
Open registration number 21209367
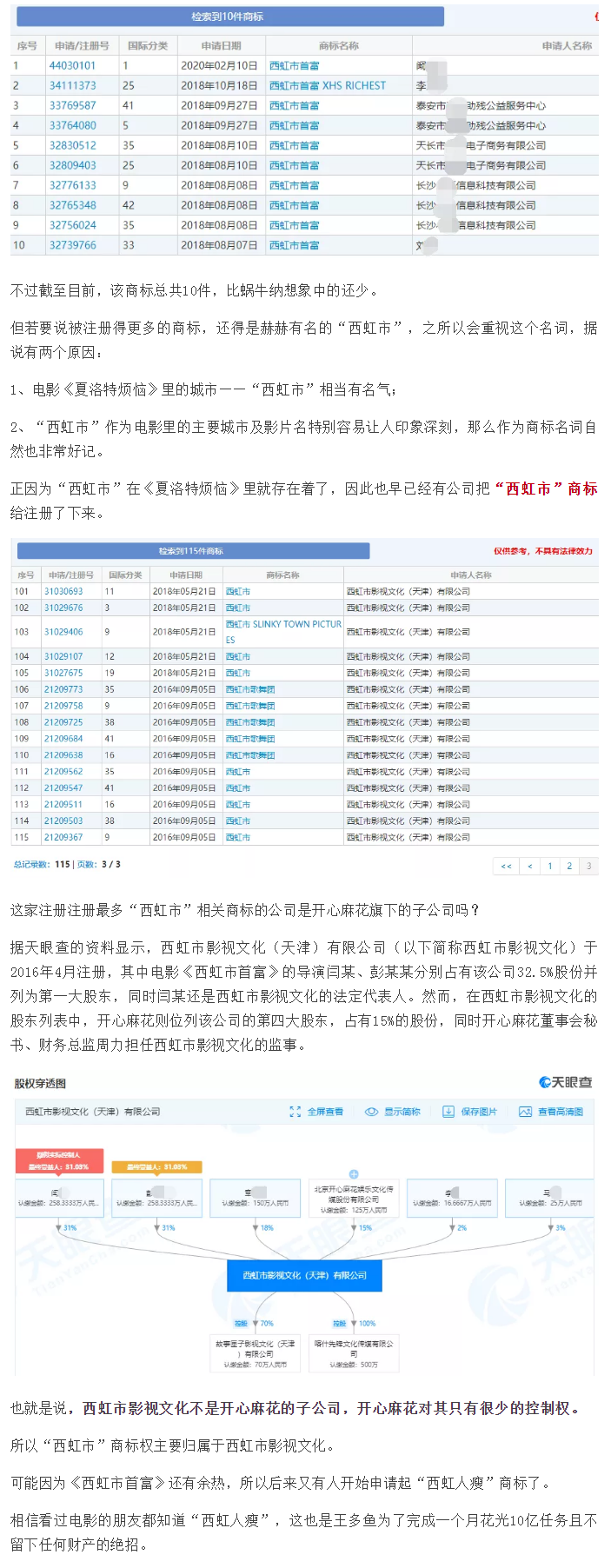point(63,837)
